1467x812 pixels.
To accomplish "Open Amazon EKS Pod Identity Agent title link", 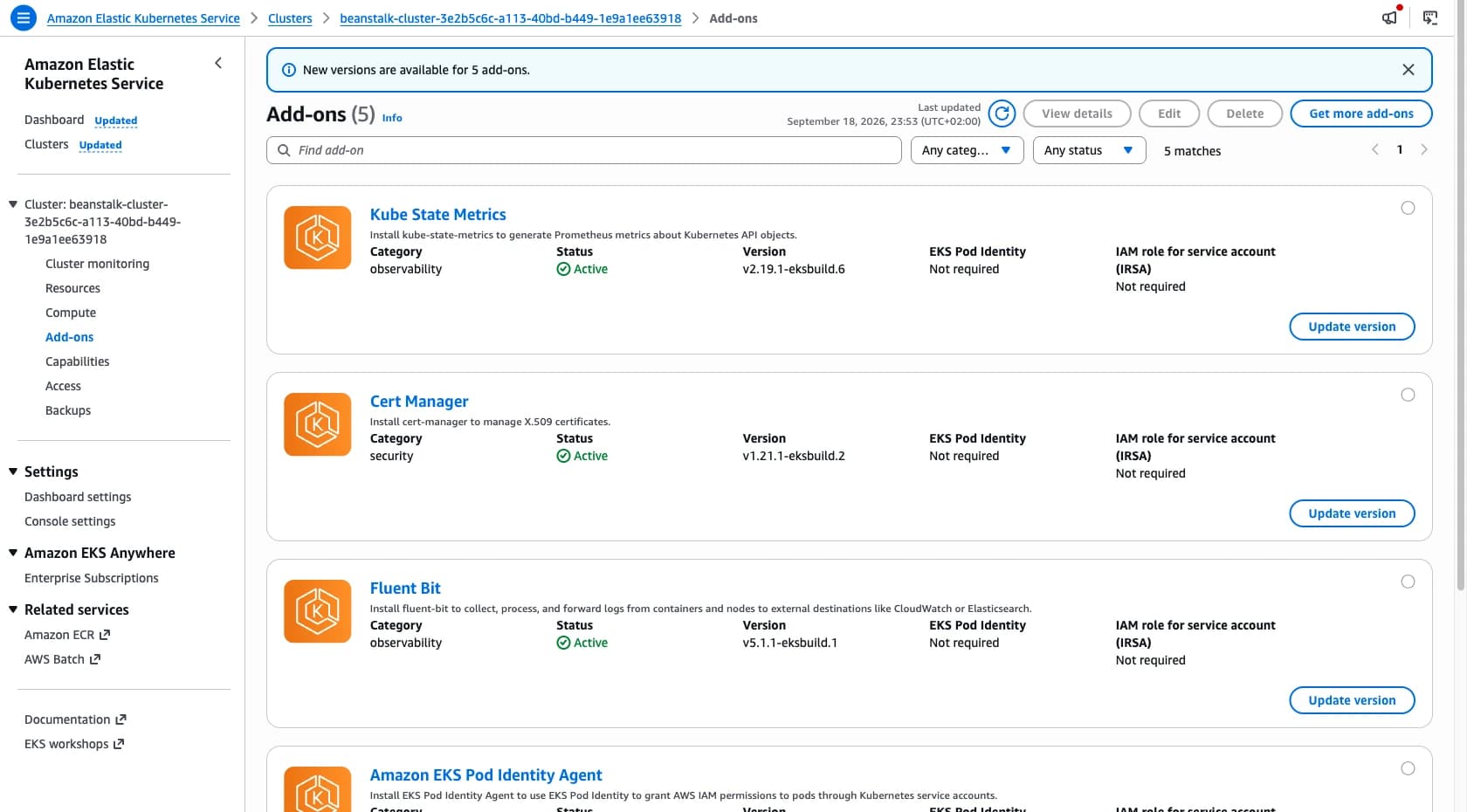I will tap(486, 775).
